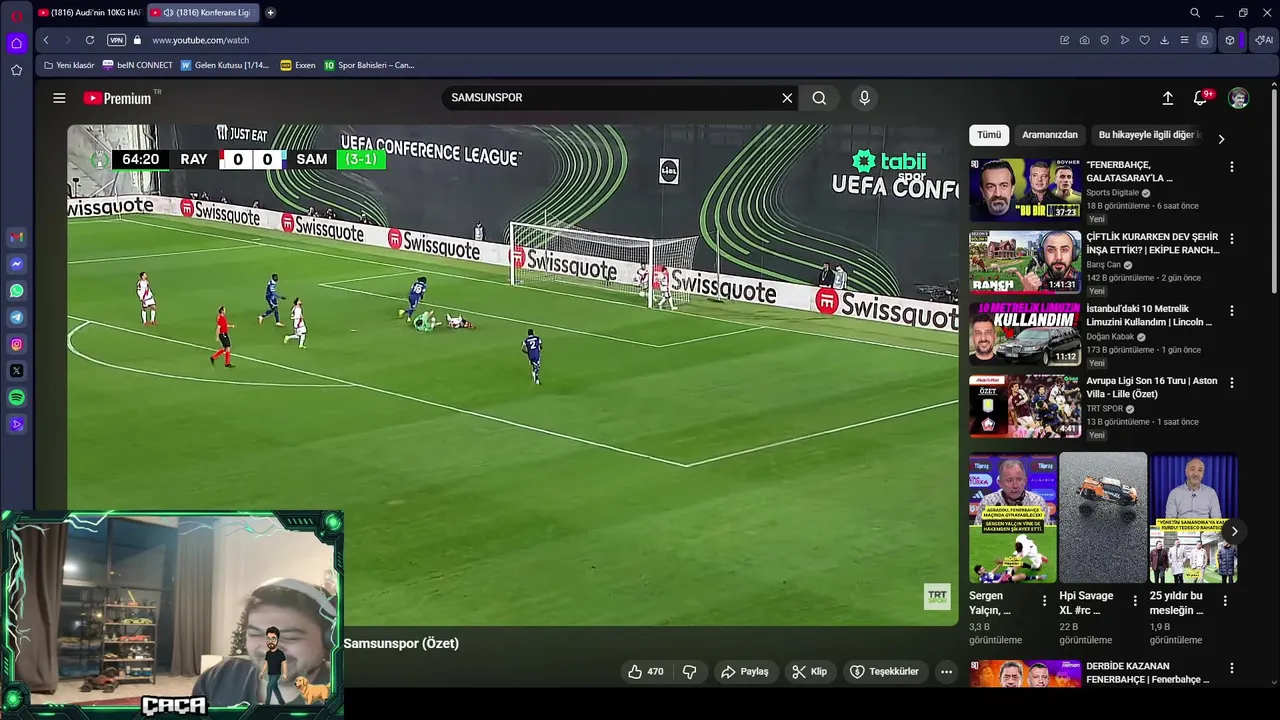This screenshot has width=1280, height=720.
Task: Select the Aramanızdan filter chip
Action: tap(1050, 135)
